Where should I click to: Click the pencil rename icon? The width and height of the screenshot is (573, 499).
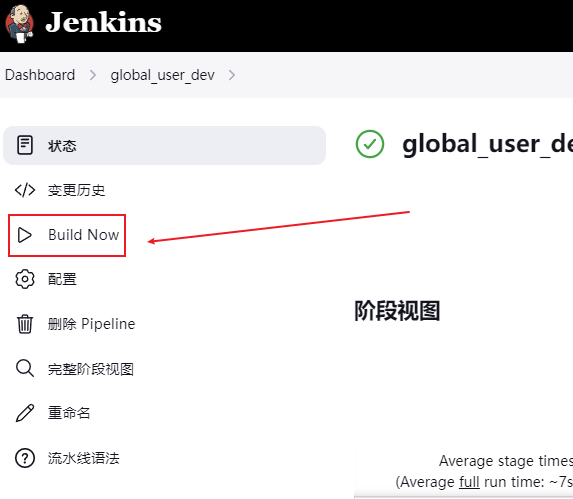[25, 413]
